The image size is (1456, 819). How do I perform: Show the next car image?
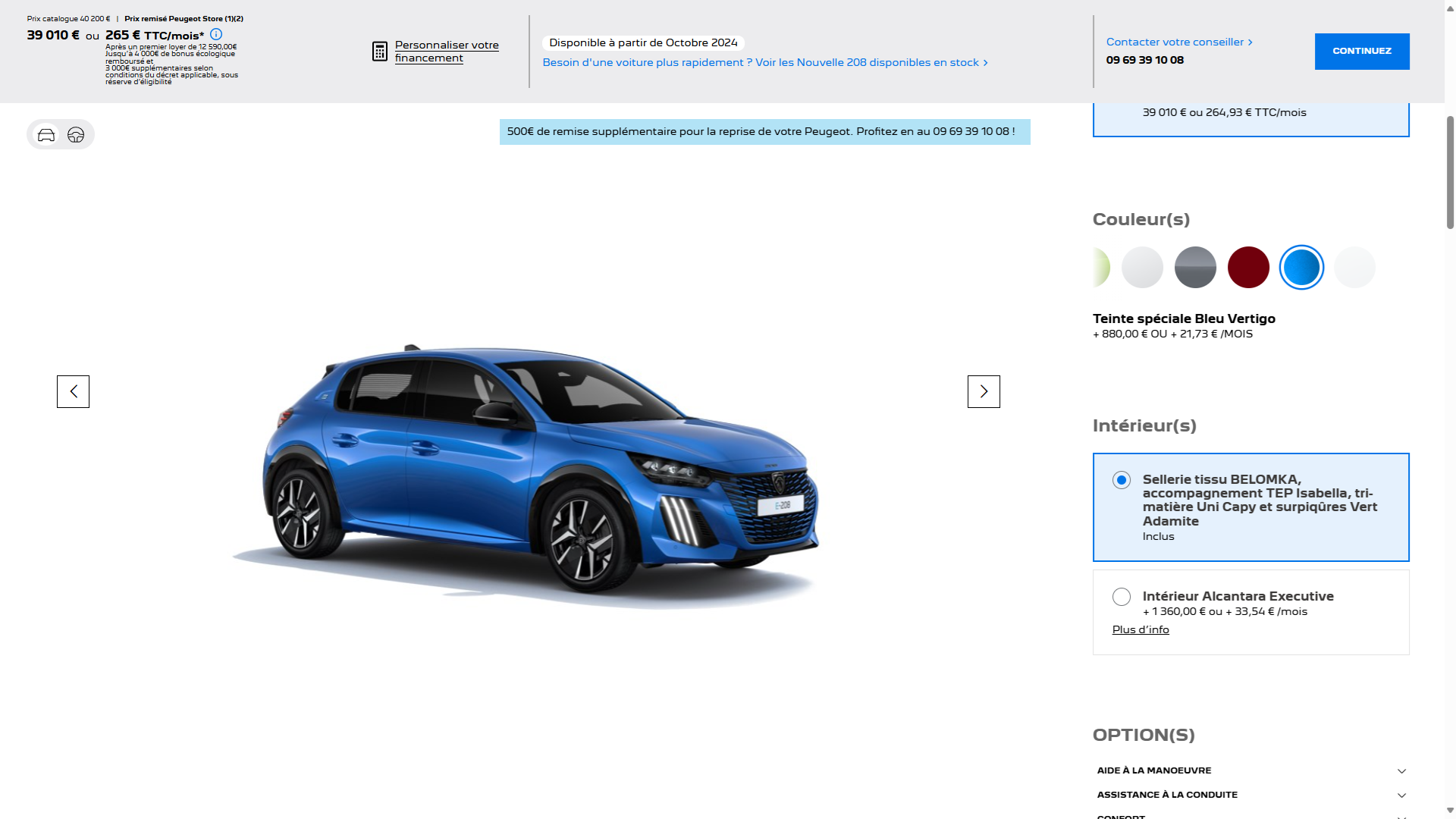coord(984,391)
